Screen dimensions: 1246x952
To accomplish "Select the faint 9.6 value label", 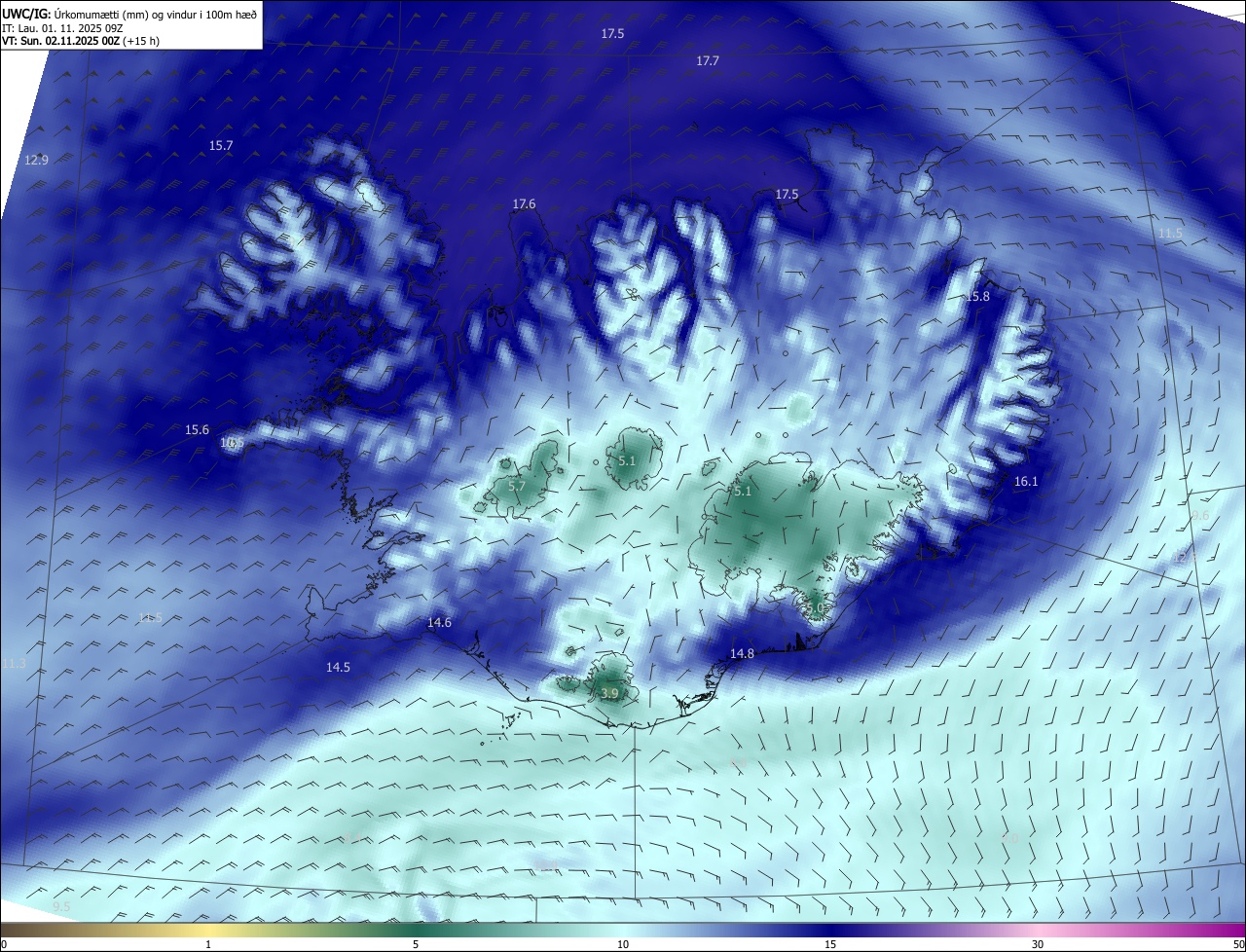I will pos(1200,515).
